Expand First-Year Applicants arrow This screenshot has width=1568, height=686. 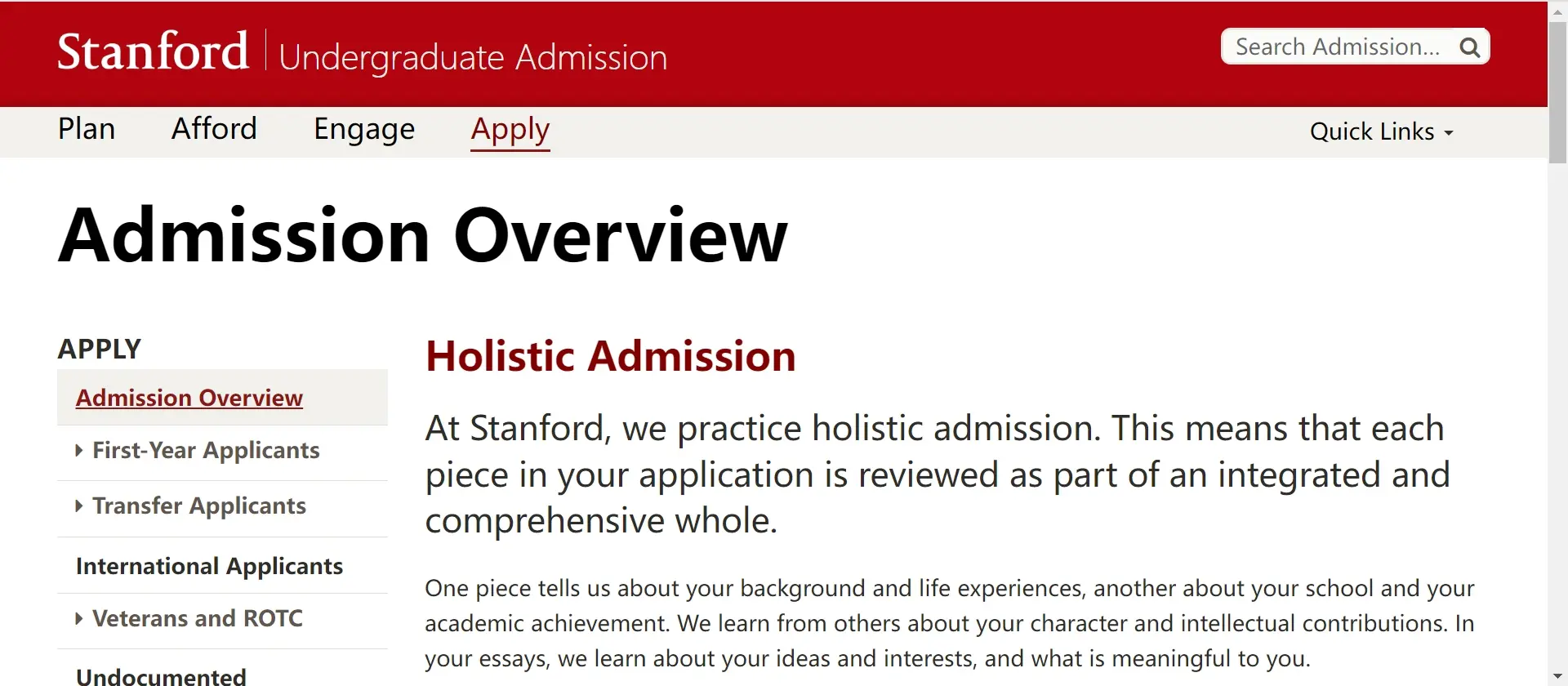(79, 450)
